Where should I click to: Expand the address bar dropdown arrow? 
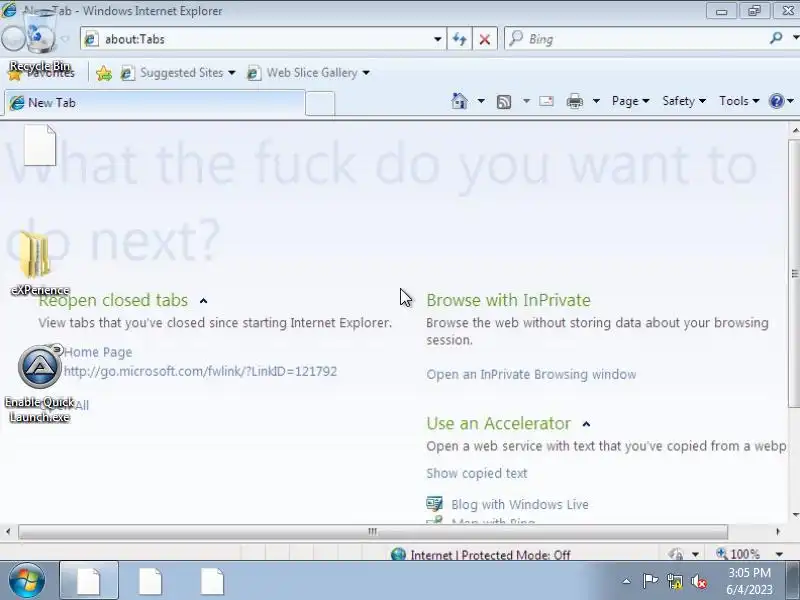coord(437,39)
